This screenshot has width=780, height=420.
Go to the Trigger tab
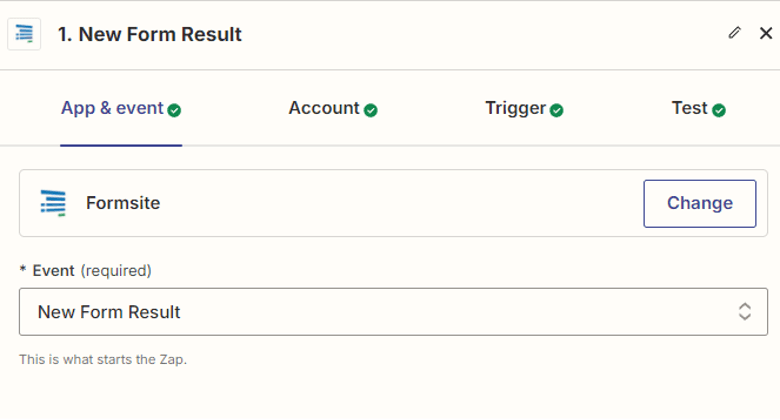pyautogui.click(x=516, y=108)
